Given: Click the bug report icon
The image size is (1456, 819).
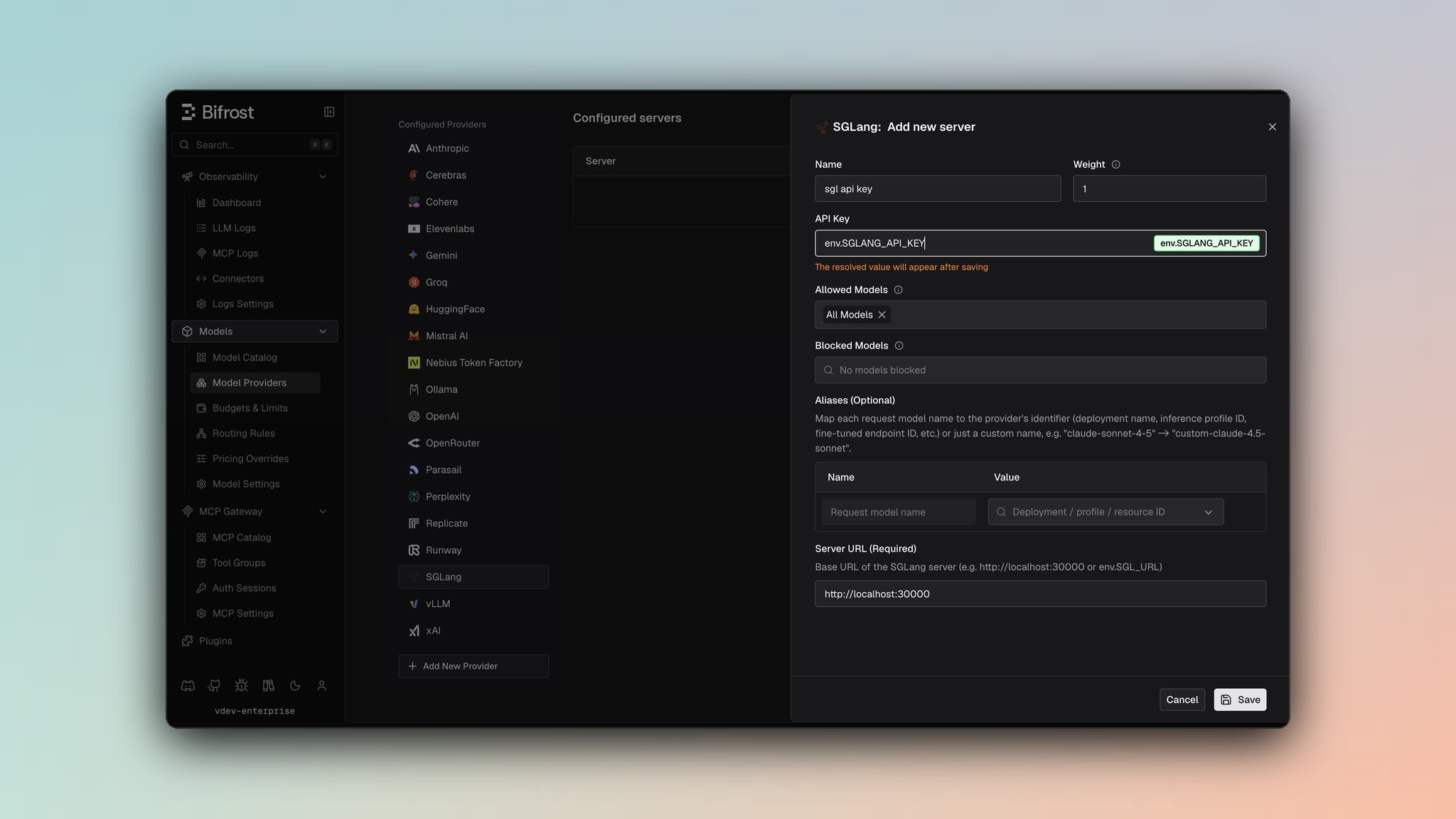Looking at the screenshot, I should coord(241,685).
